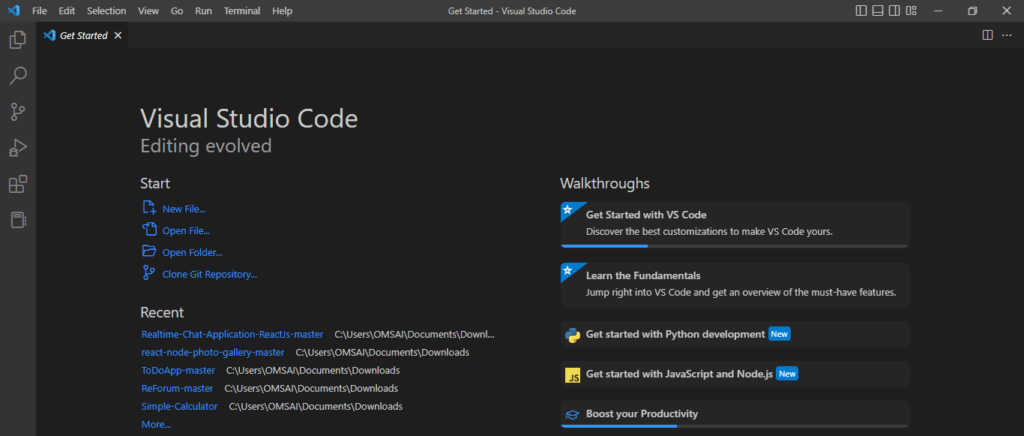The width and height of the screenshot is (1024, 436).
Task: Toggle the secondary side bar visibility
Action: [893, 11]
